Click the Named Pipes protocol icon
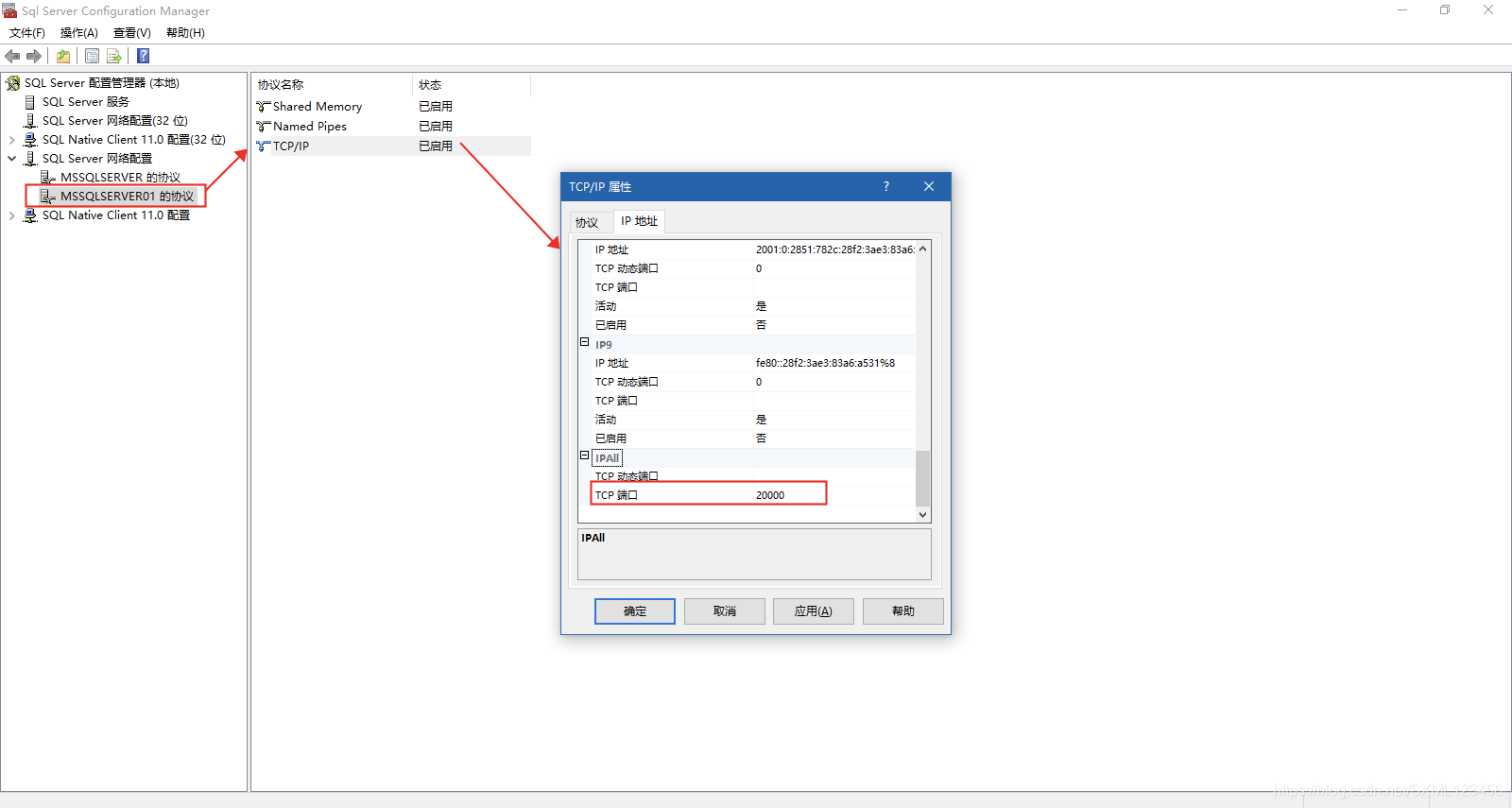This screenshot has height=808, width=1512. tap(264, 127)
